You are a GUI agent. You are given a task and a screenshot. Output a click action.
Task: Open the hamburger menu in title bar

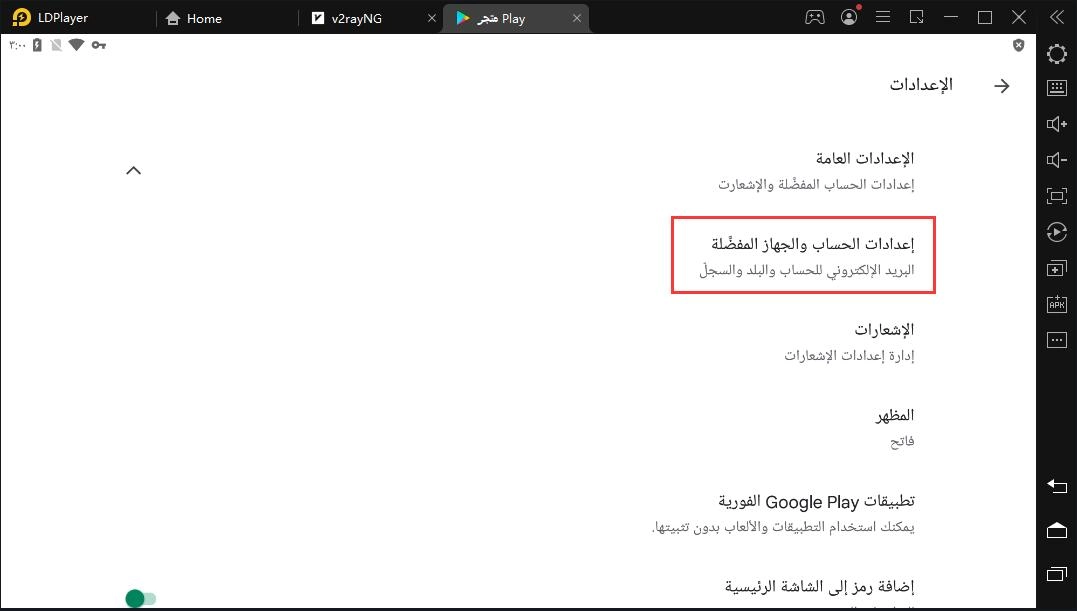point(883,17)
